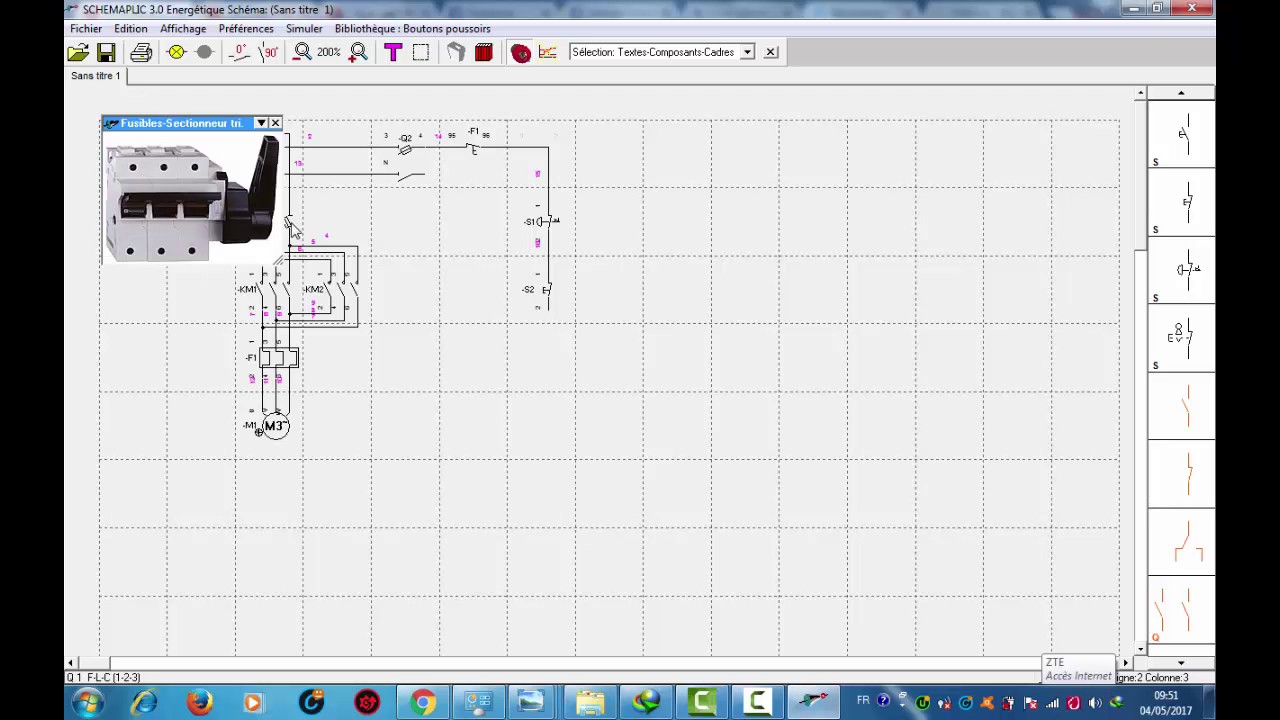The height and width of the screenshot is (720, 1280).
Task: Click the red emergency stop button icon
Action: coord(520,52)
